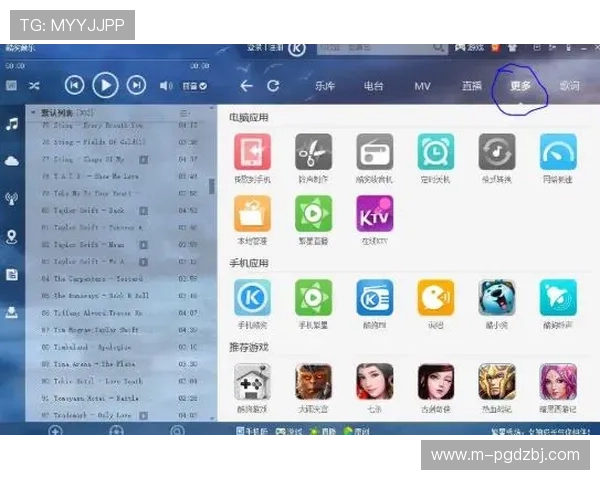Open the ringtone maker scissors app
The width and height of the screenshot is (600, 480).
[313, 153]
